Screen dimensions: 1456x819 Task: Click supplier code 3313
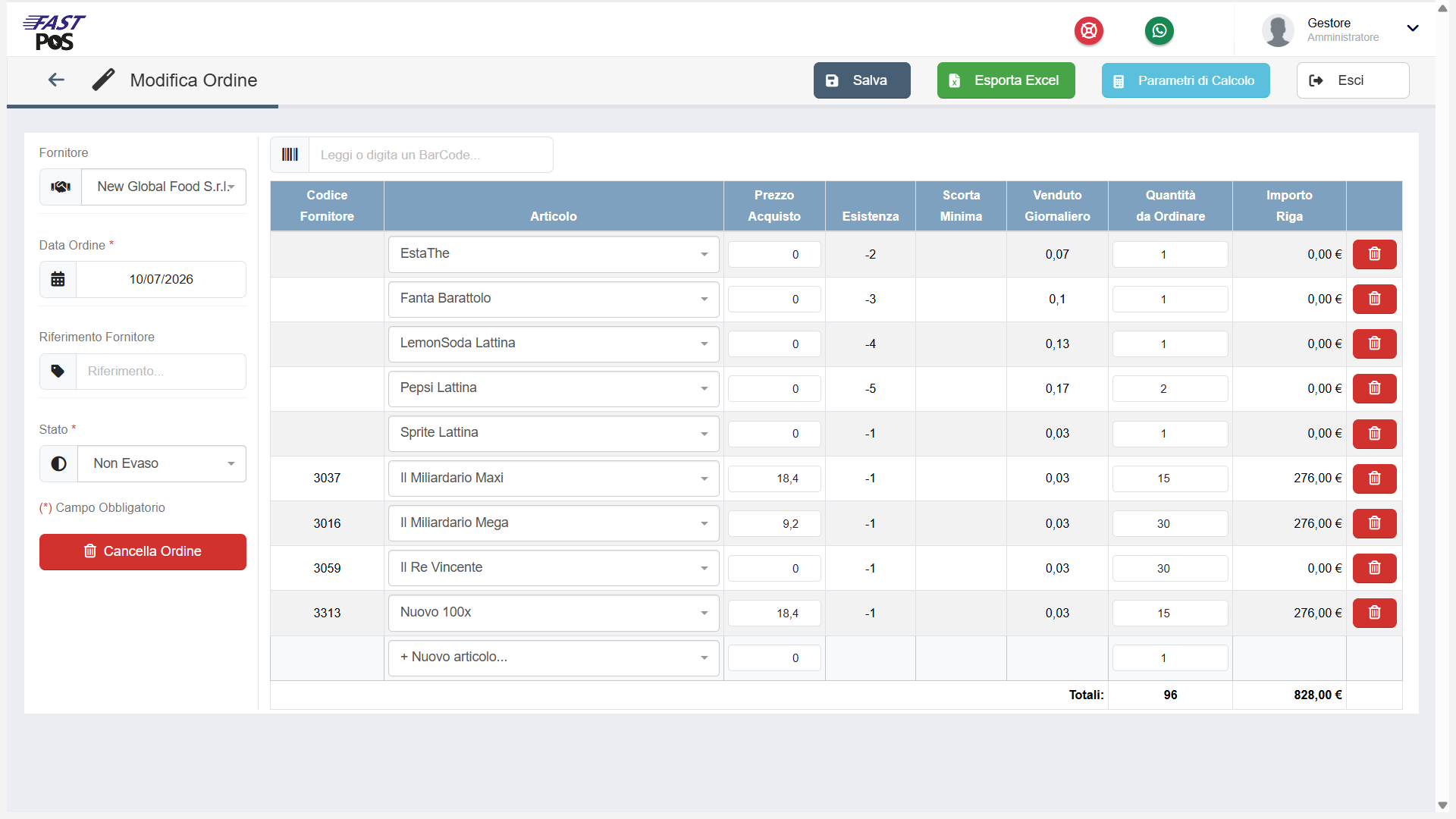click(x=327, y=613)
